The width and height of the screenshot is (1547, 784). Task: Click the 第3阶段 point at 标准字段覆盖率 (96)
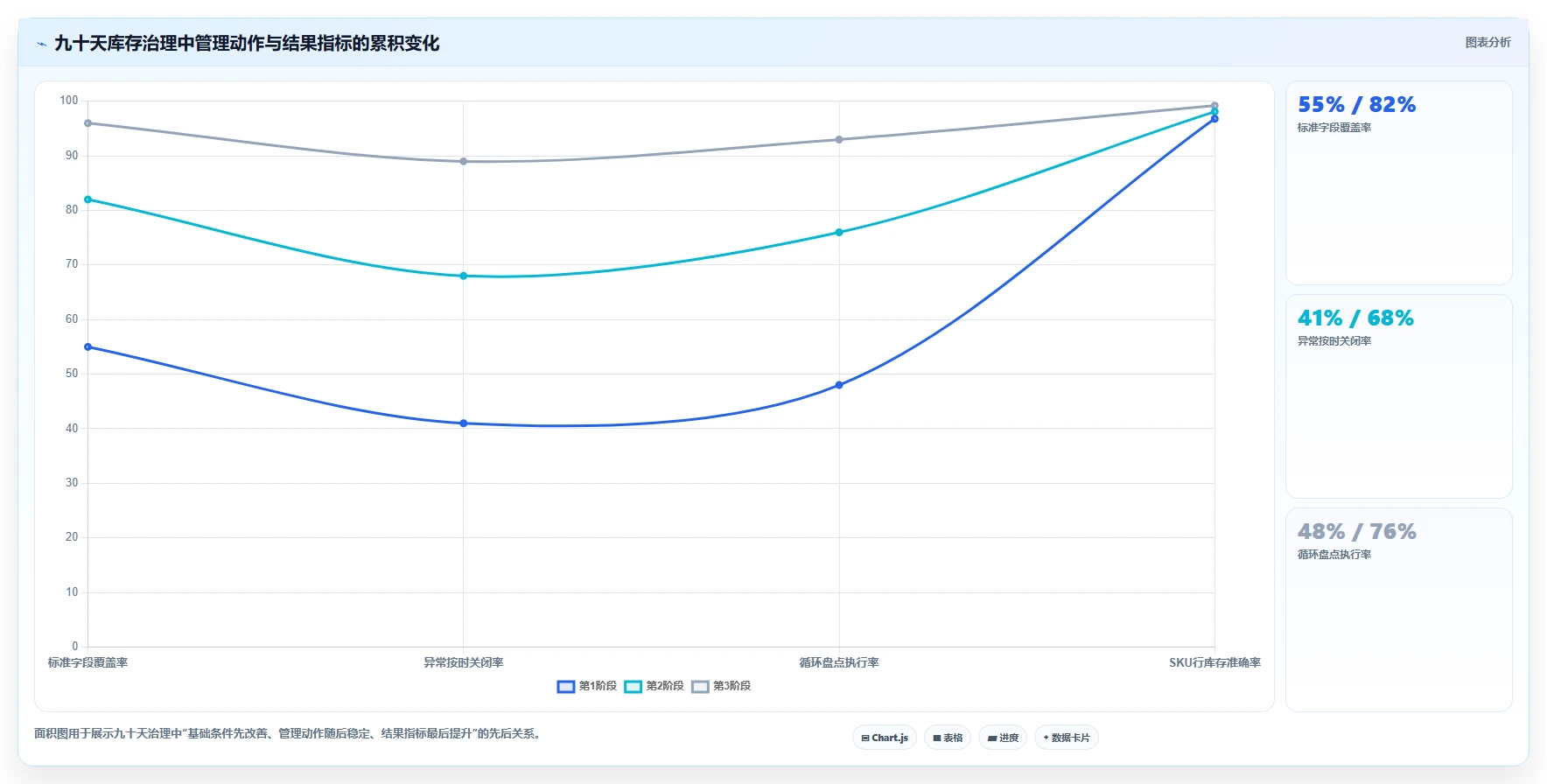click(87, 123)
